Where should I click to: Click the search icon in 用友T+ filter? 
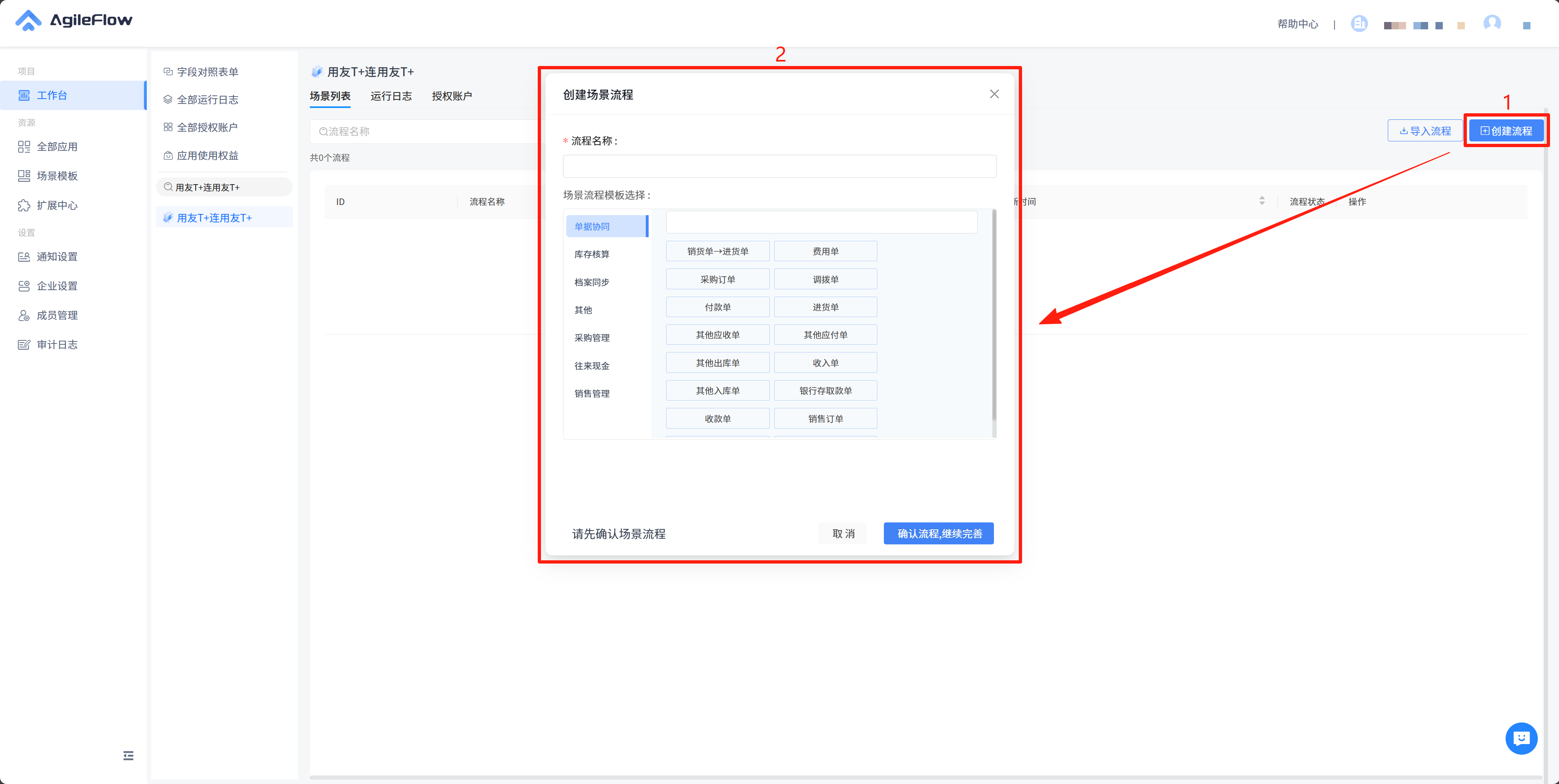coord(168,187)
